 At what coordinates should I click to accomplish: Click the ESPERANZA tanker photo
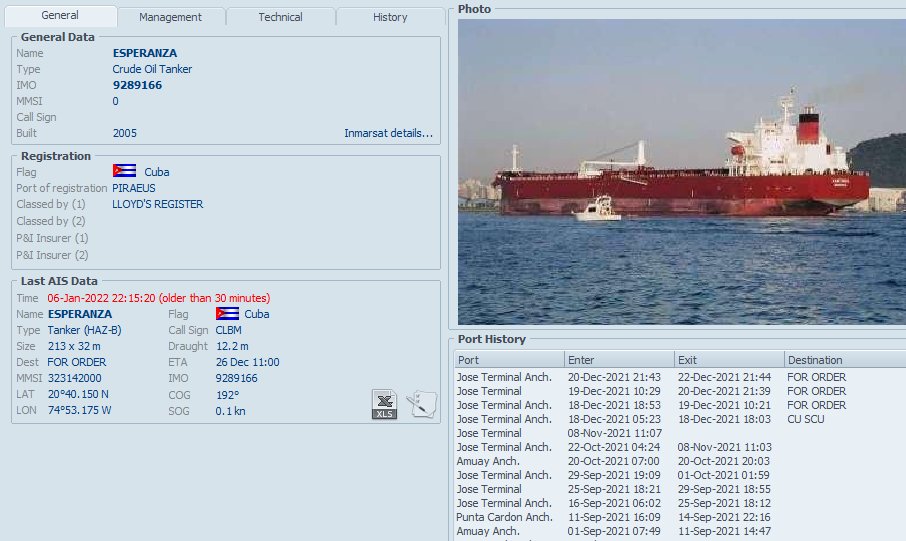click(682, 172)
